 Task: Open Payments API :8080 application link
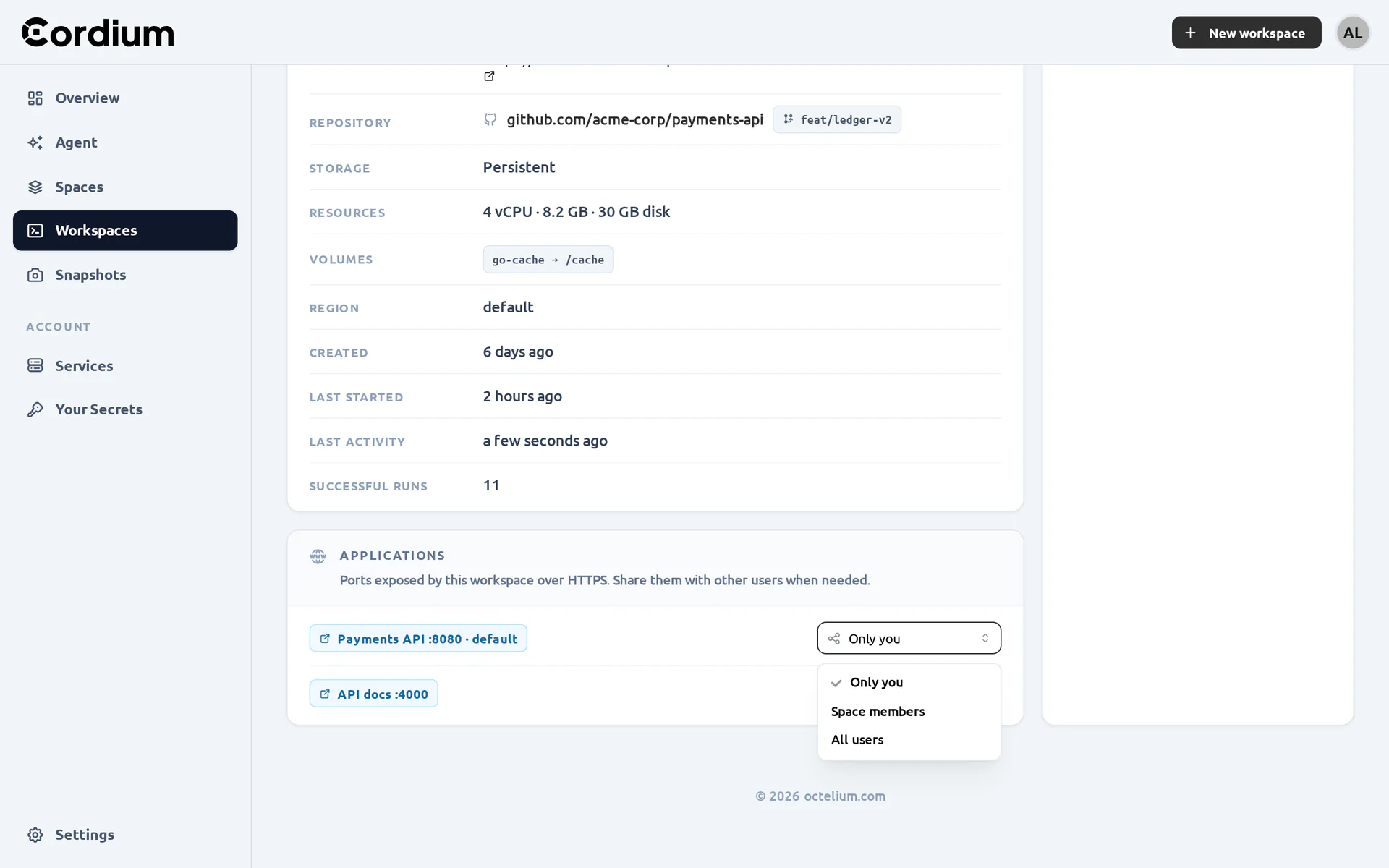[418, 638]
